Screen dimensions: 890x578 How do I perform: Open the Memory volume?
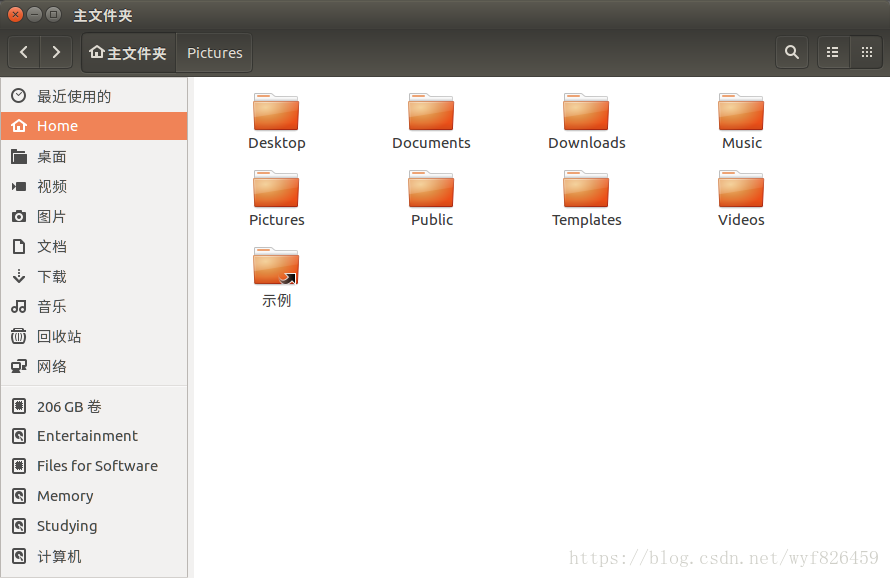(94, 496)
